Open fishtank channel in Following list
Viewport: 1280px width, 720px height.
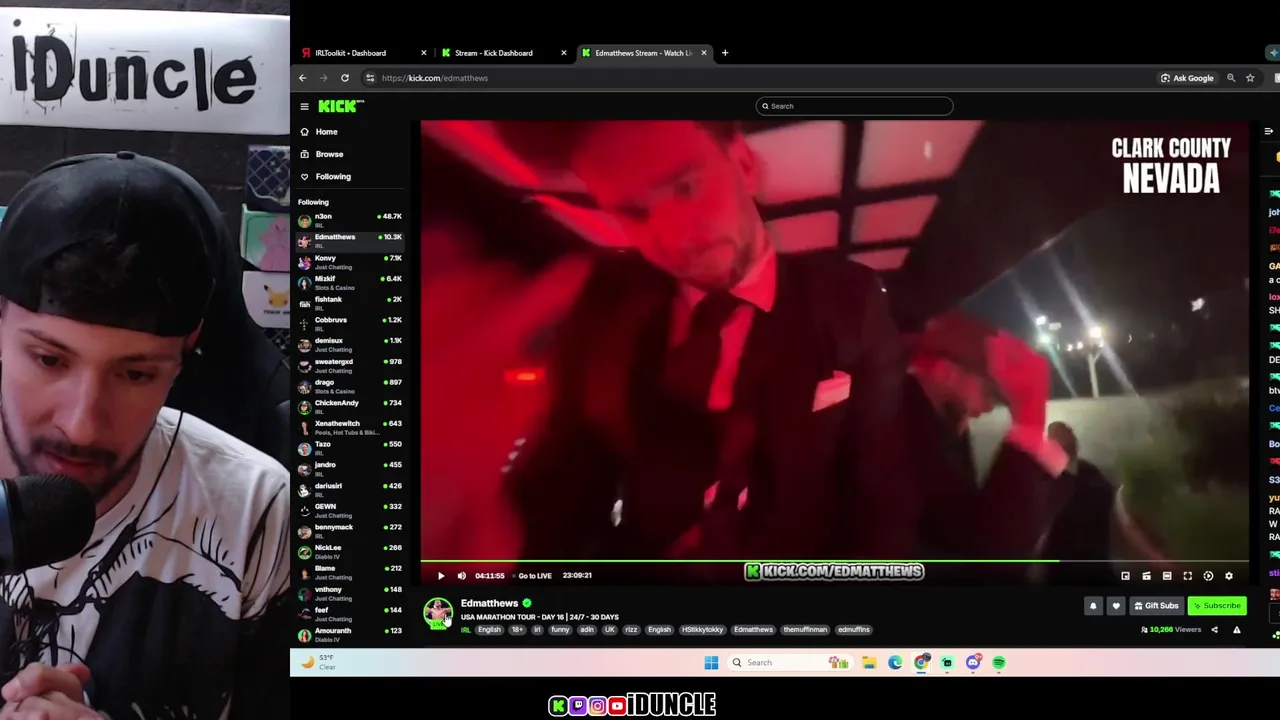point(350,302)
